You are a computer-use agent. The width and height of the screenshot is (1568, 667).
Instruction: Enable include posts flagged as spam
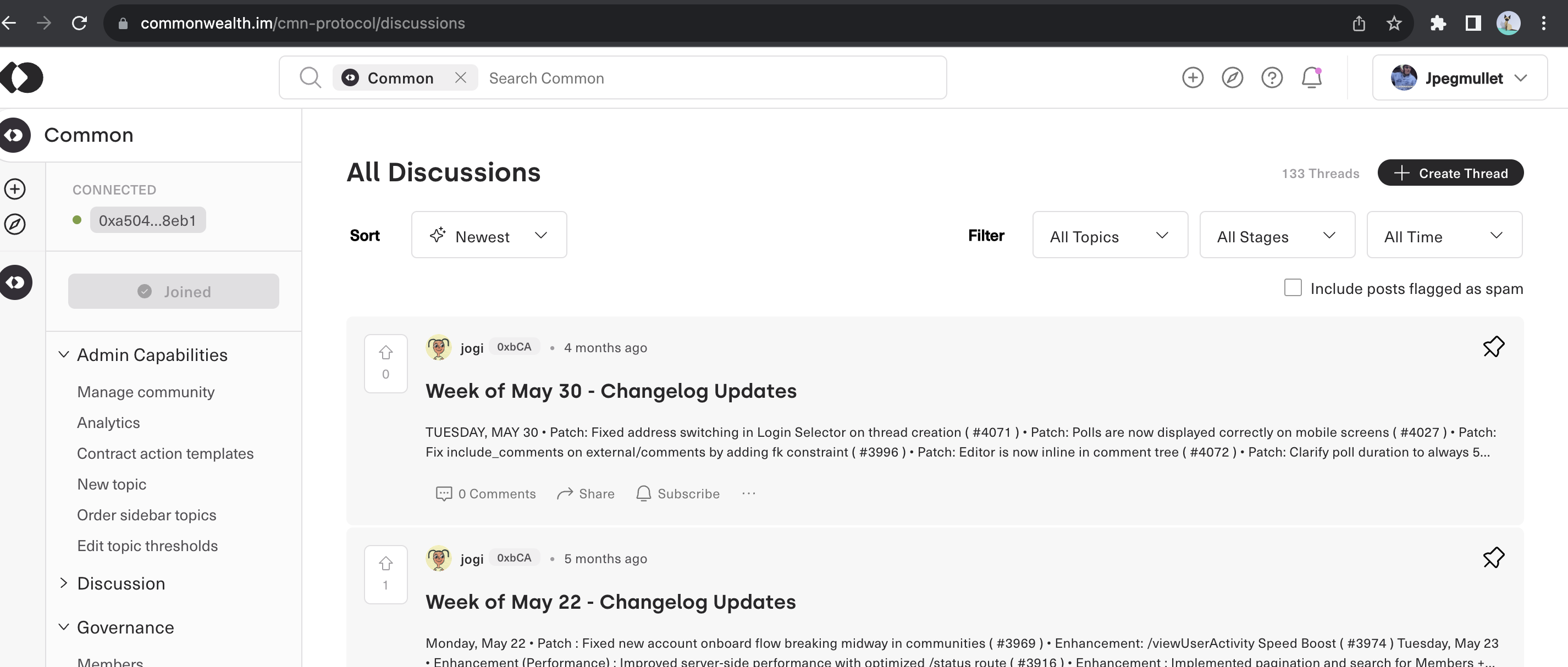1292,287
